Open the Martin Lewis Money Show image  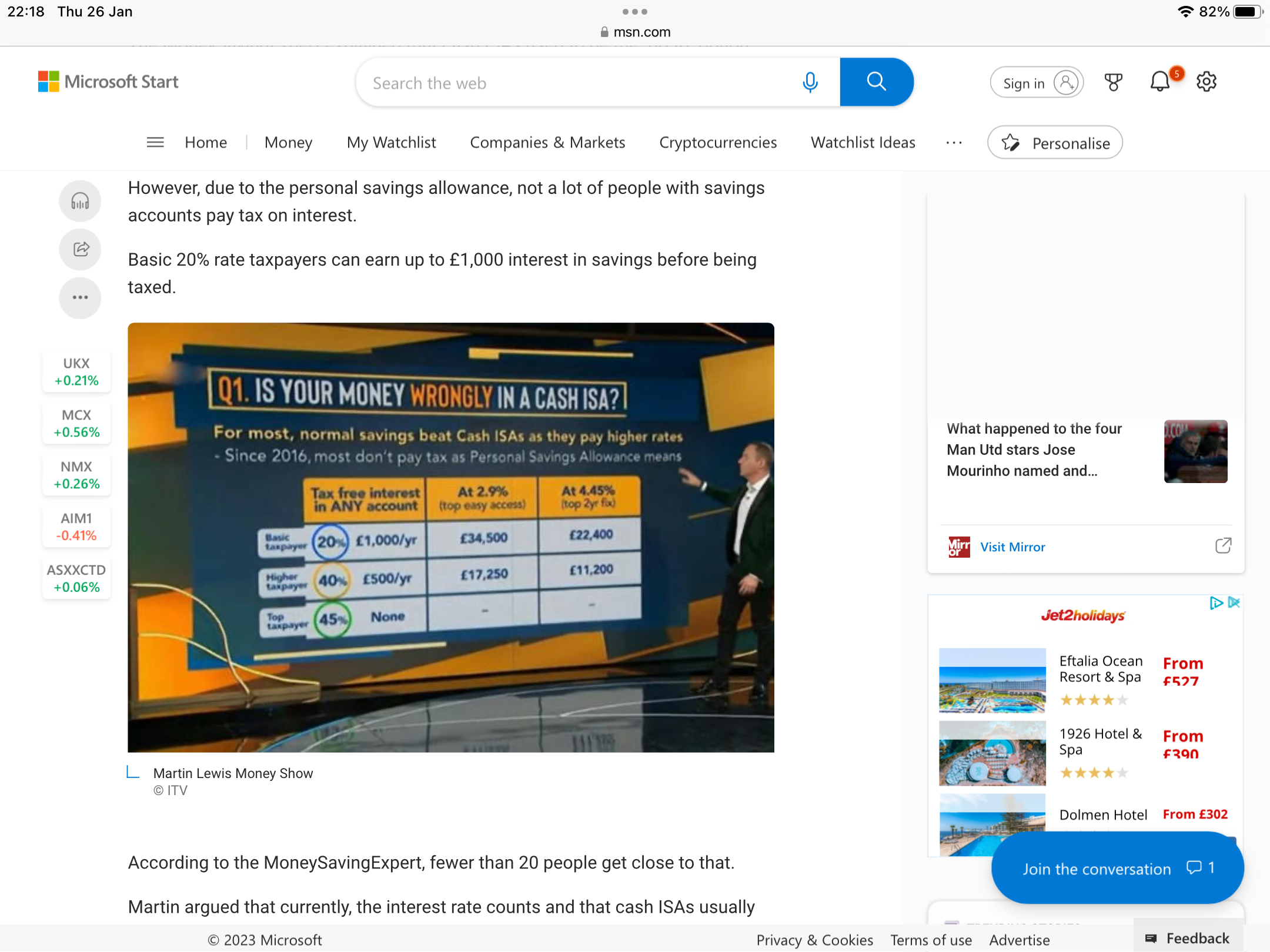(x=451, y=537)
